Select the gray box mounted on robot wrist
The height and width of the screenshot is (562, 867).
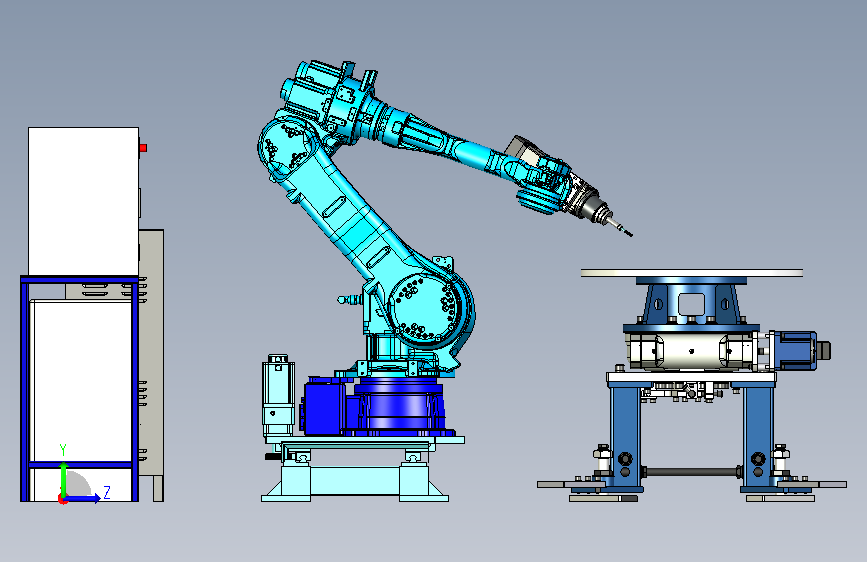[525, 150]
